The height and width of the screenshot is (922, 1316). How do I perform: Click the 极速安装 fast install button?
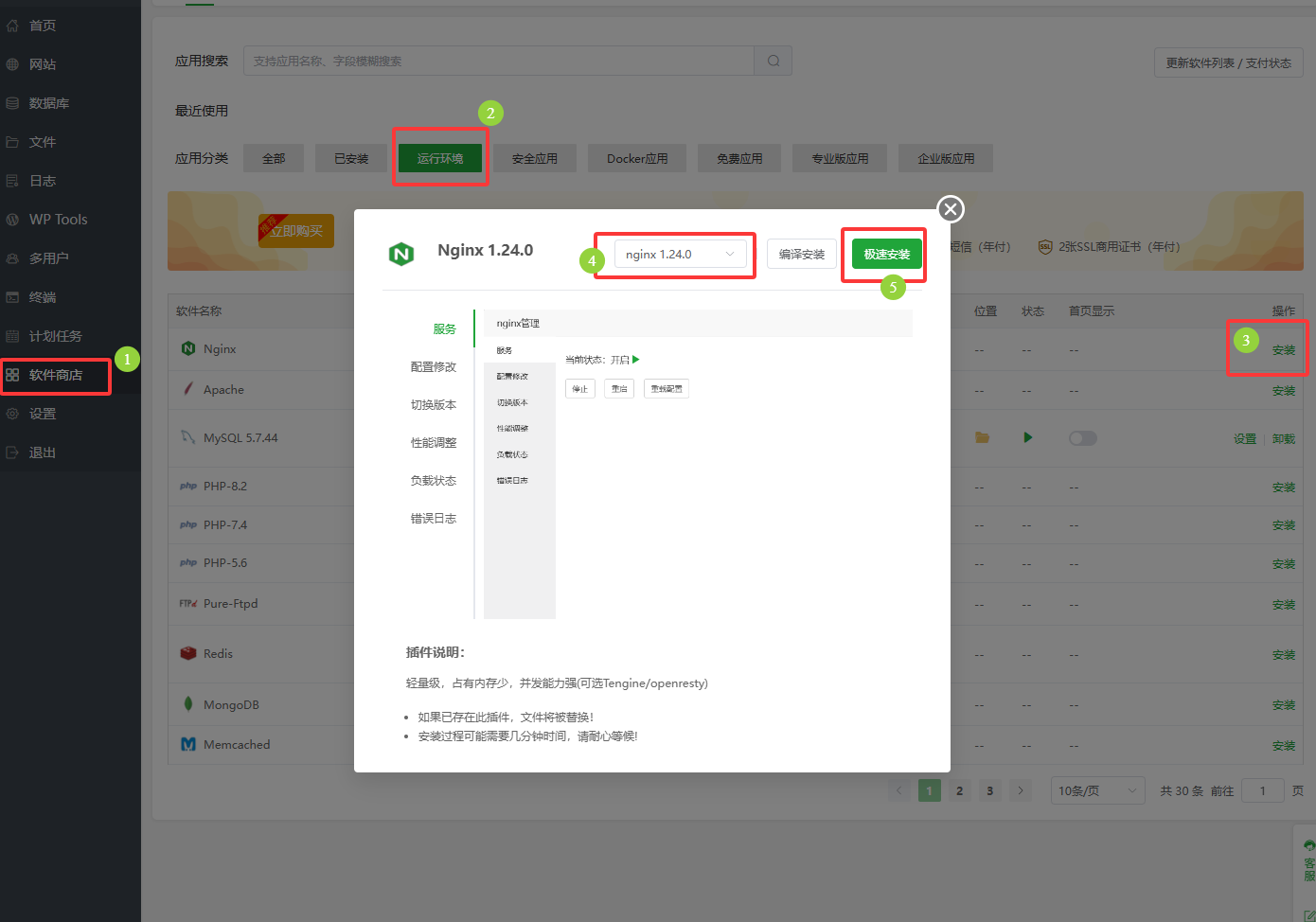(886, 254)
